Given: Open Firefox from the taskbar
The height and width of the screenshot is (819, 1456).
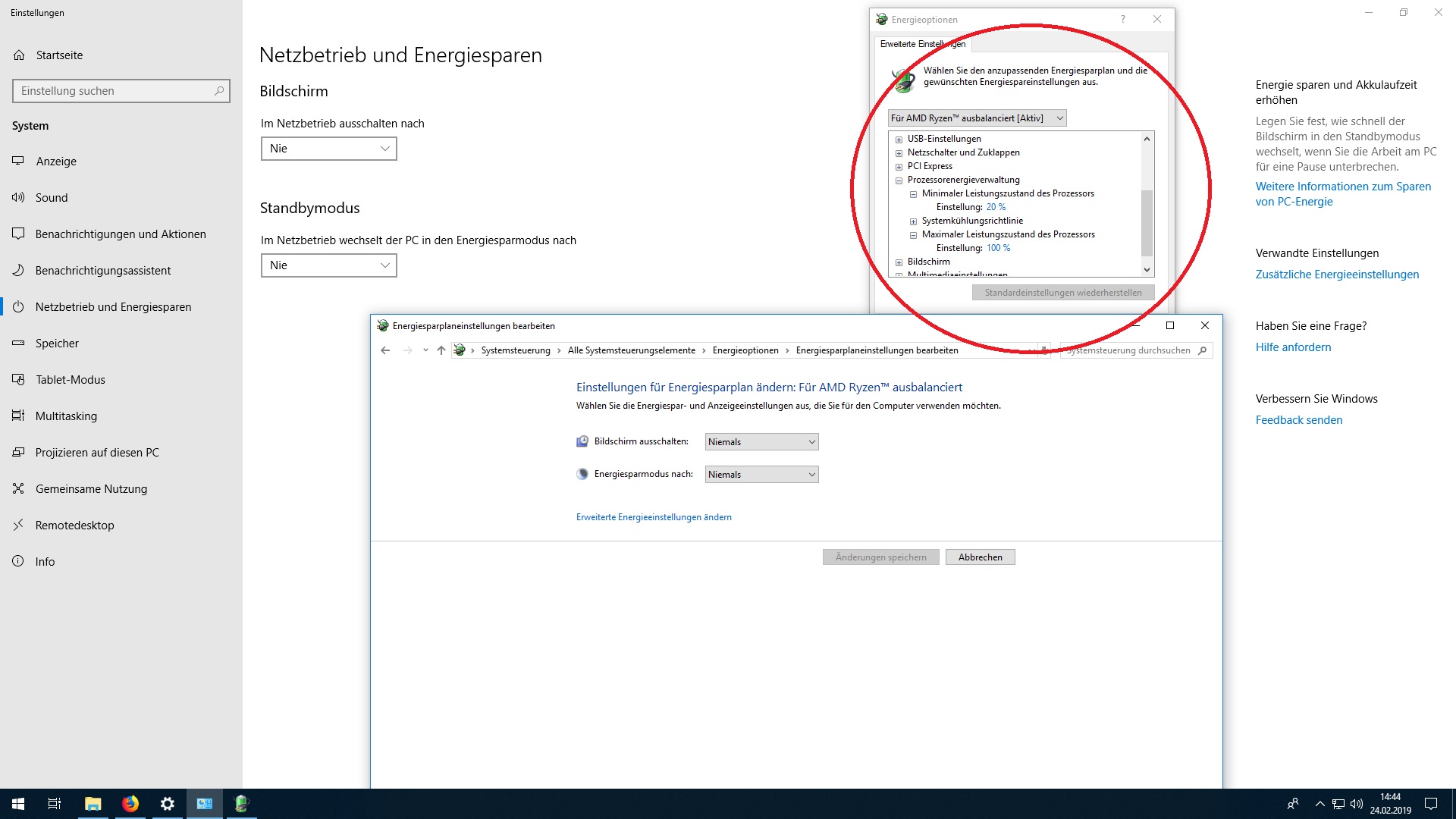Looking at the screenshot, I should [130, 804].
